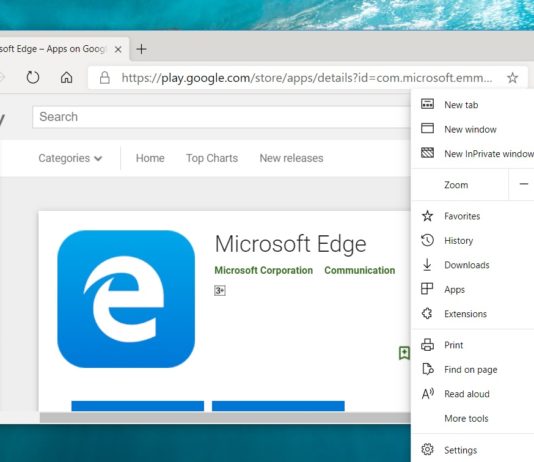Click the 3+ content rating badge

coord(220,290)
